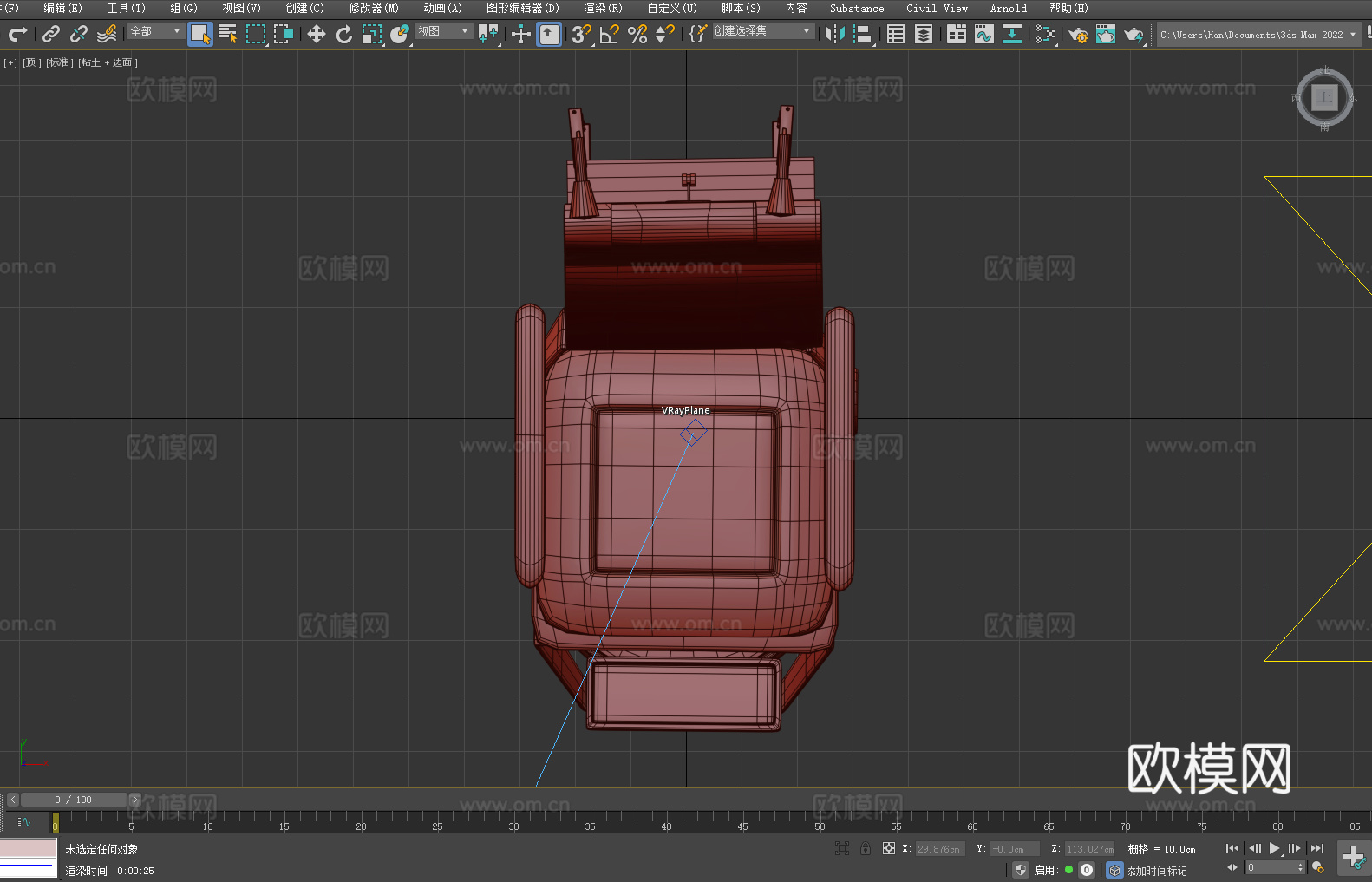Open viewport [标准] shading menu
Viewport: 1372px width, 882px height.
tap(58, 62)
